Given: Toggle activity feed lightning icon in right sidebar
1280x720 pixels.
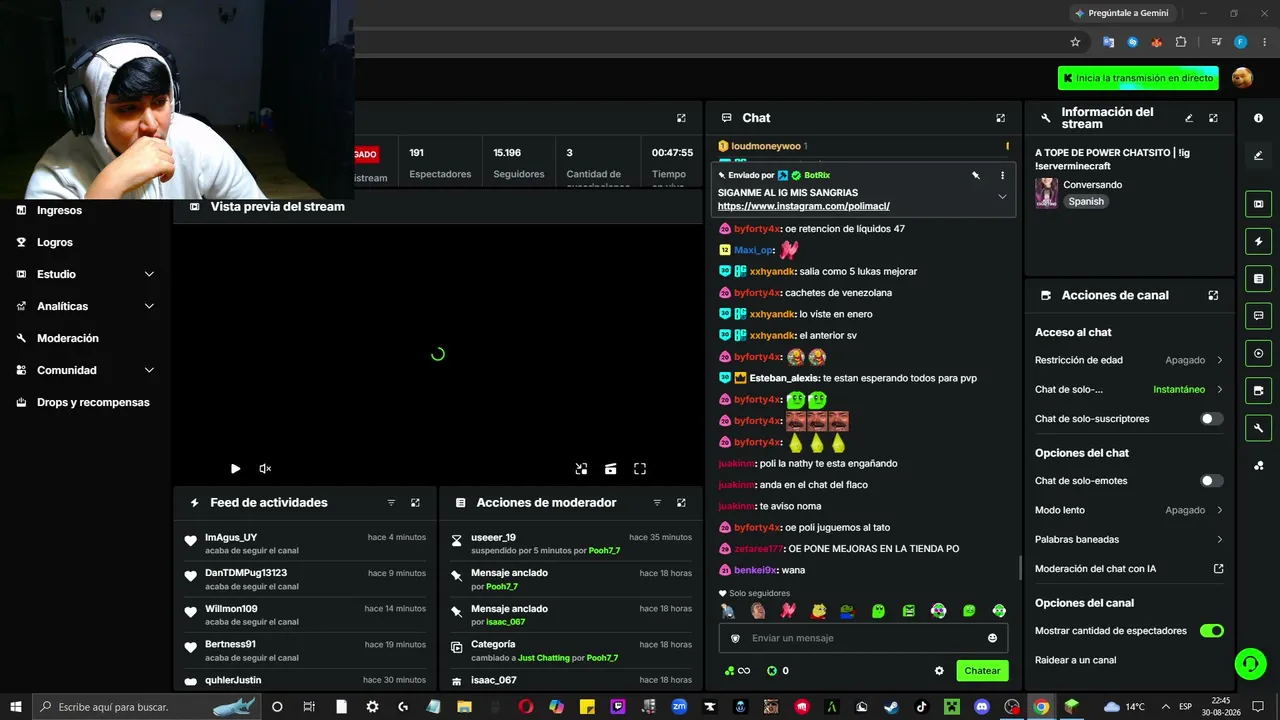Looking at the screenshot, I should [1258, 242].
